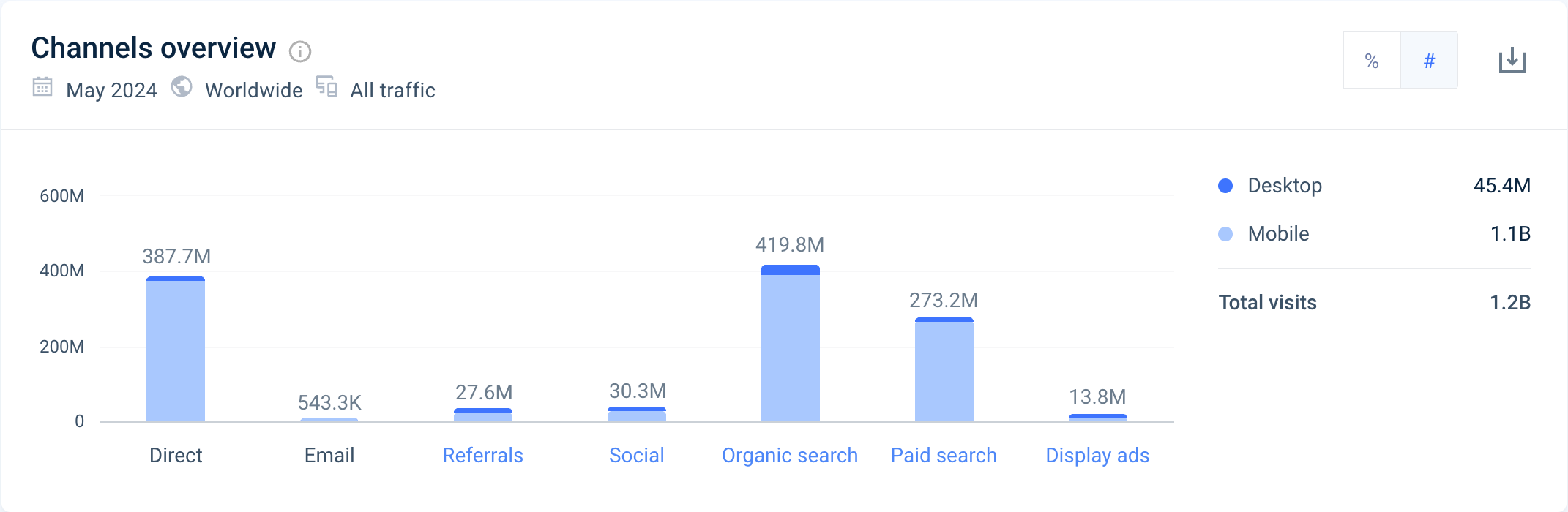Viewport: 1568px width, 512px height.
Task: Open the Social channel link
Action: point(637,455)
